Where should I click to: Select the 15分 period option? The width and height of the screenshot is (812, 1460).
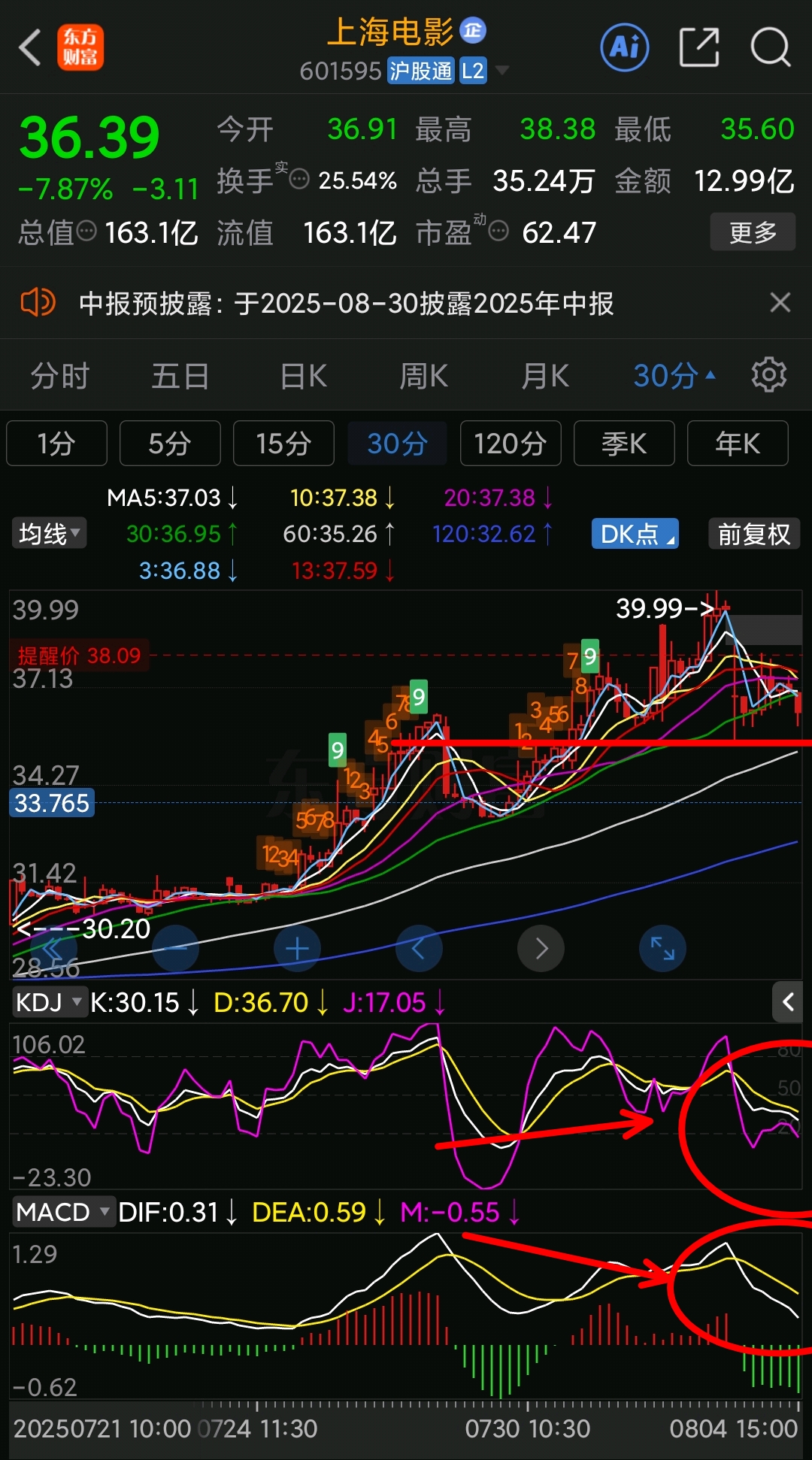pos(283,444)
